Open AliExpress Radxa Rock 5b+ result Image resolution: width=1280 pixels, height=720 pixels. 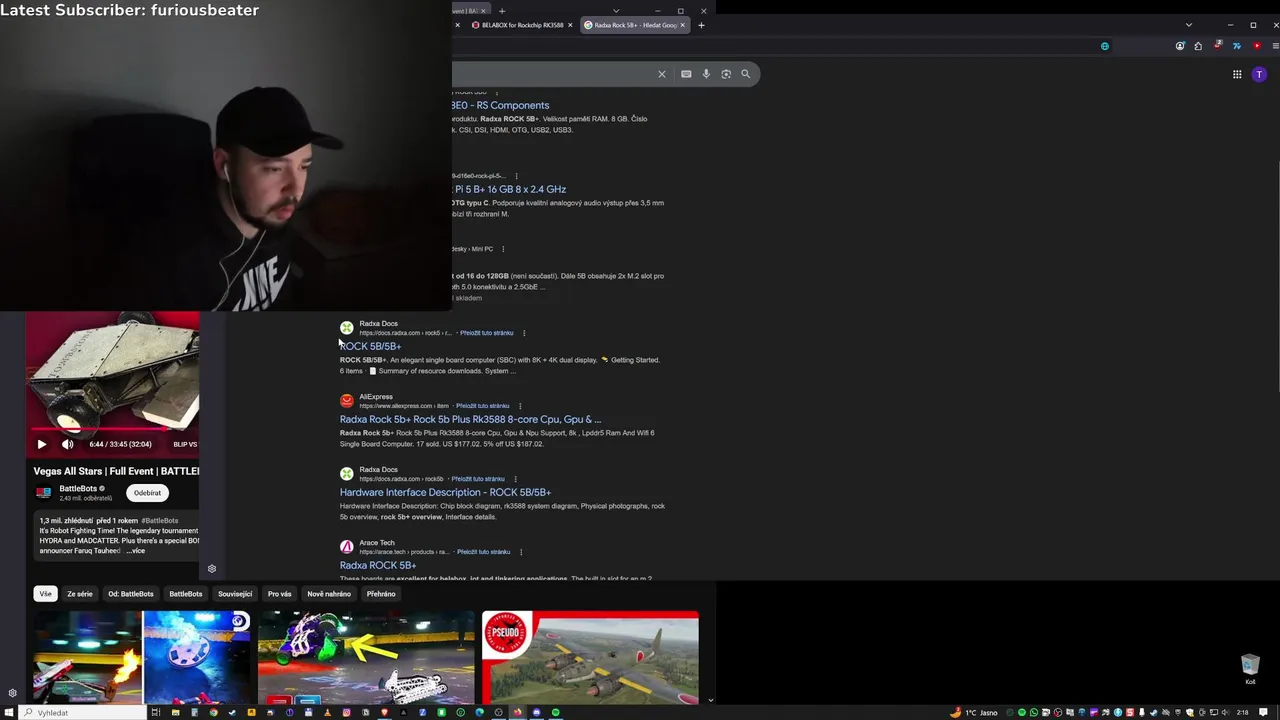[x=470, y=419]
